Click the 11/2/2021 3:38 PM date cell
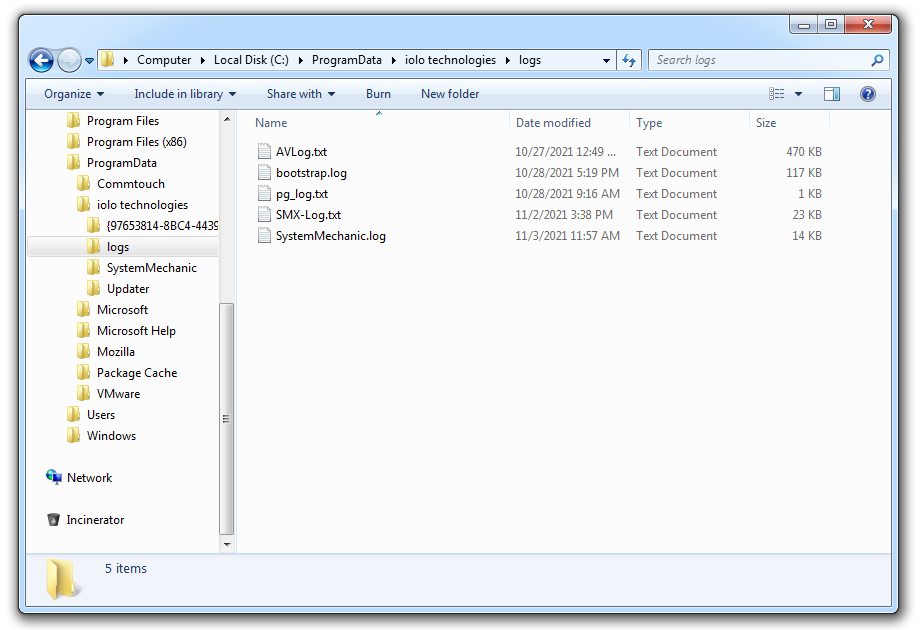Screen dimensions: 920x630 coord(564,215)
